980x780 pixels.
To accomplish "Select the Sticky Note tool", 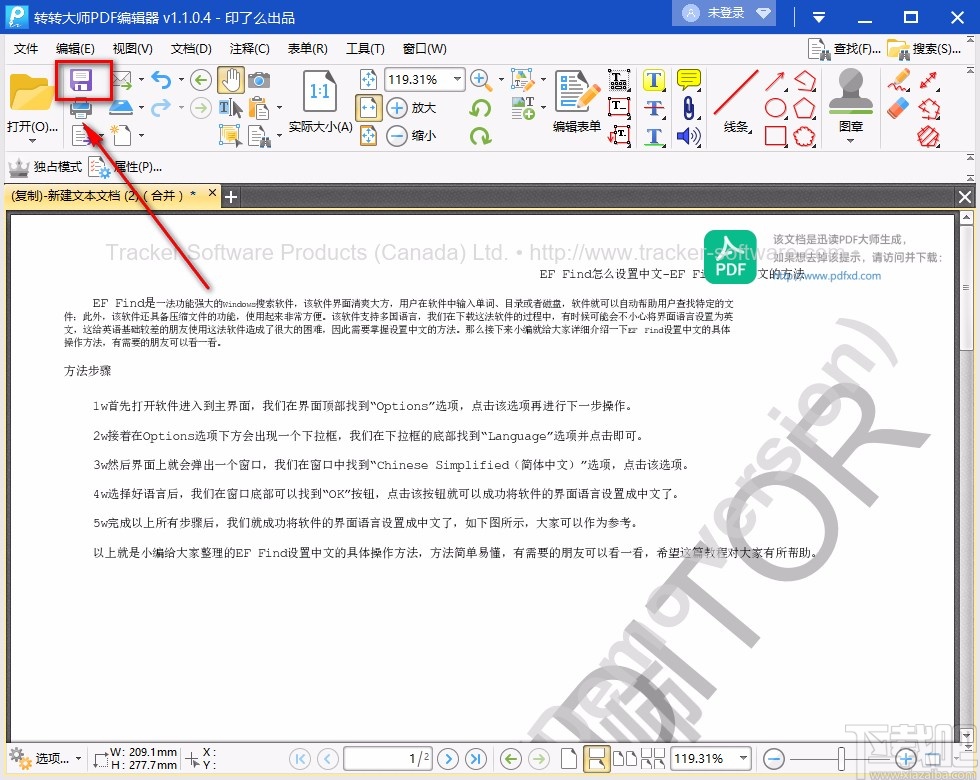I will click(688, 79).
